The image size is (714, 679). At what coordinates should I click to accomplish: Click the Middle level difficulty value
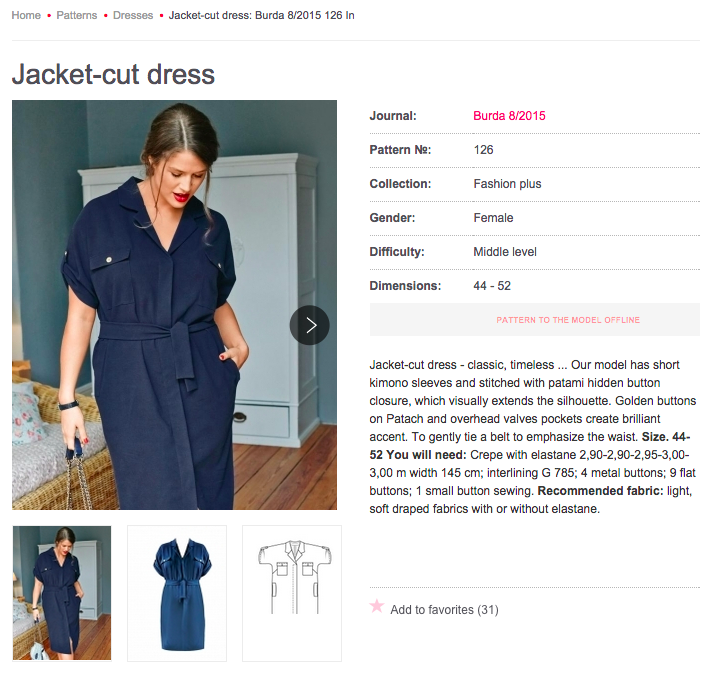point(505,252)
